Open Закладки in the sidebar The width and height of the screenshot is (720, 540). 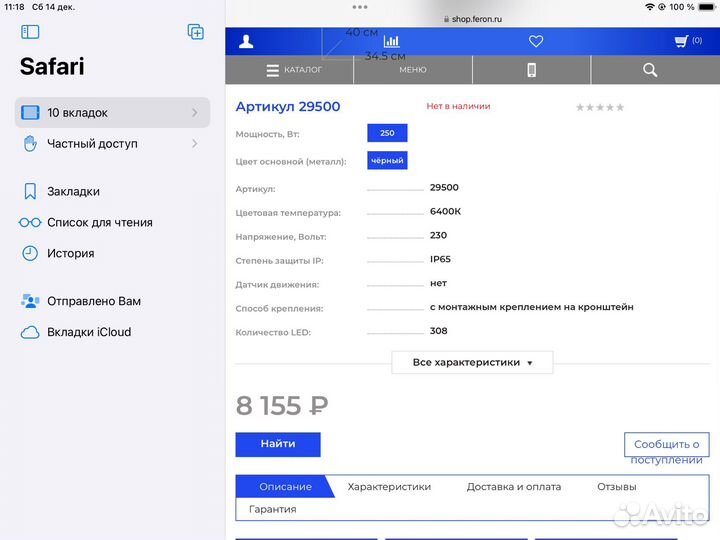73,191
